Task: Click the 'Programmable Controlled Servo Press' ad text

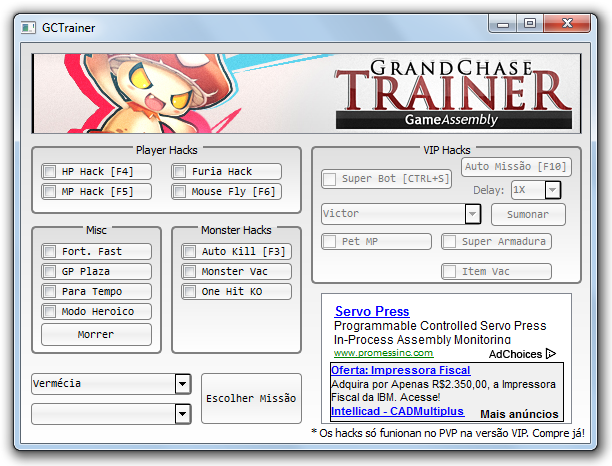Action: point(440,325)
